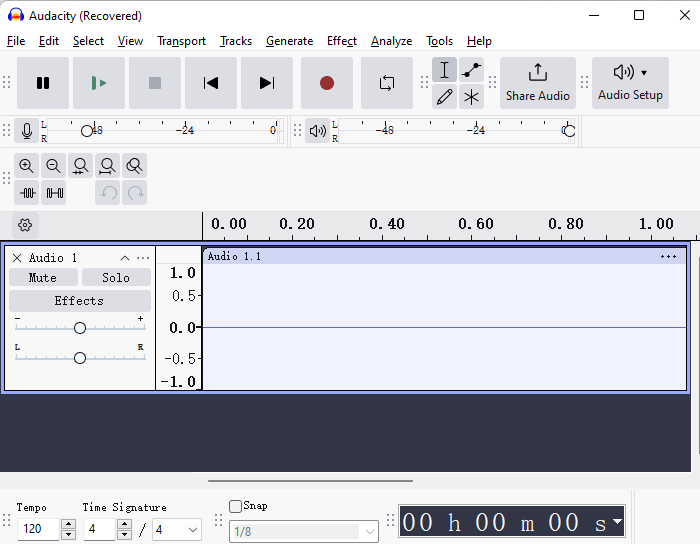Click the Audio 1.1 clip title bar

[444, 256]
